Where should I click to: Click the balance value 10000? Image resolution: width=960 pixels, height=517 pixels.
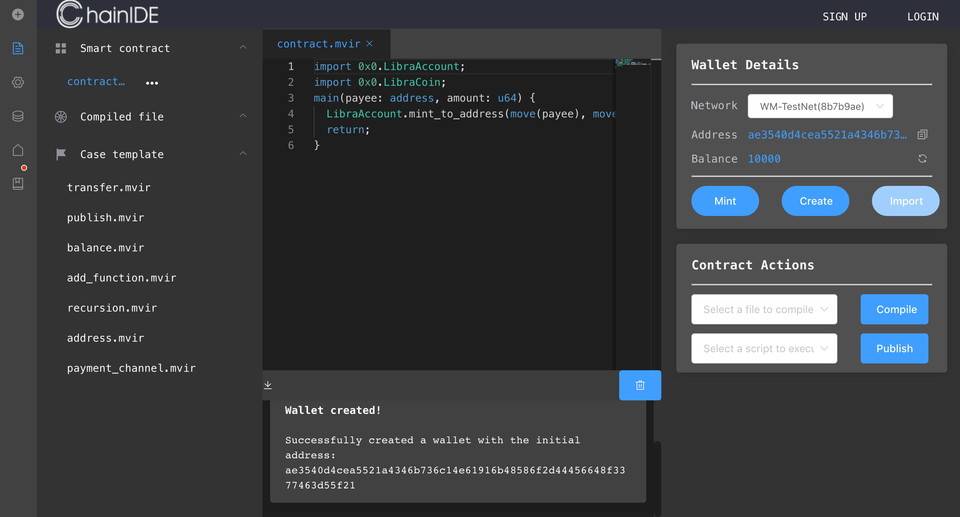point(764,159)
